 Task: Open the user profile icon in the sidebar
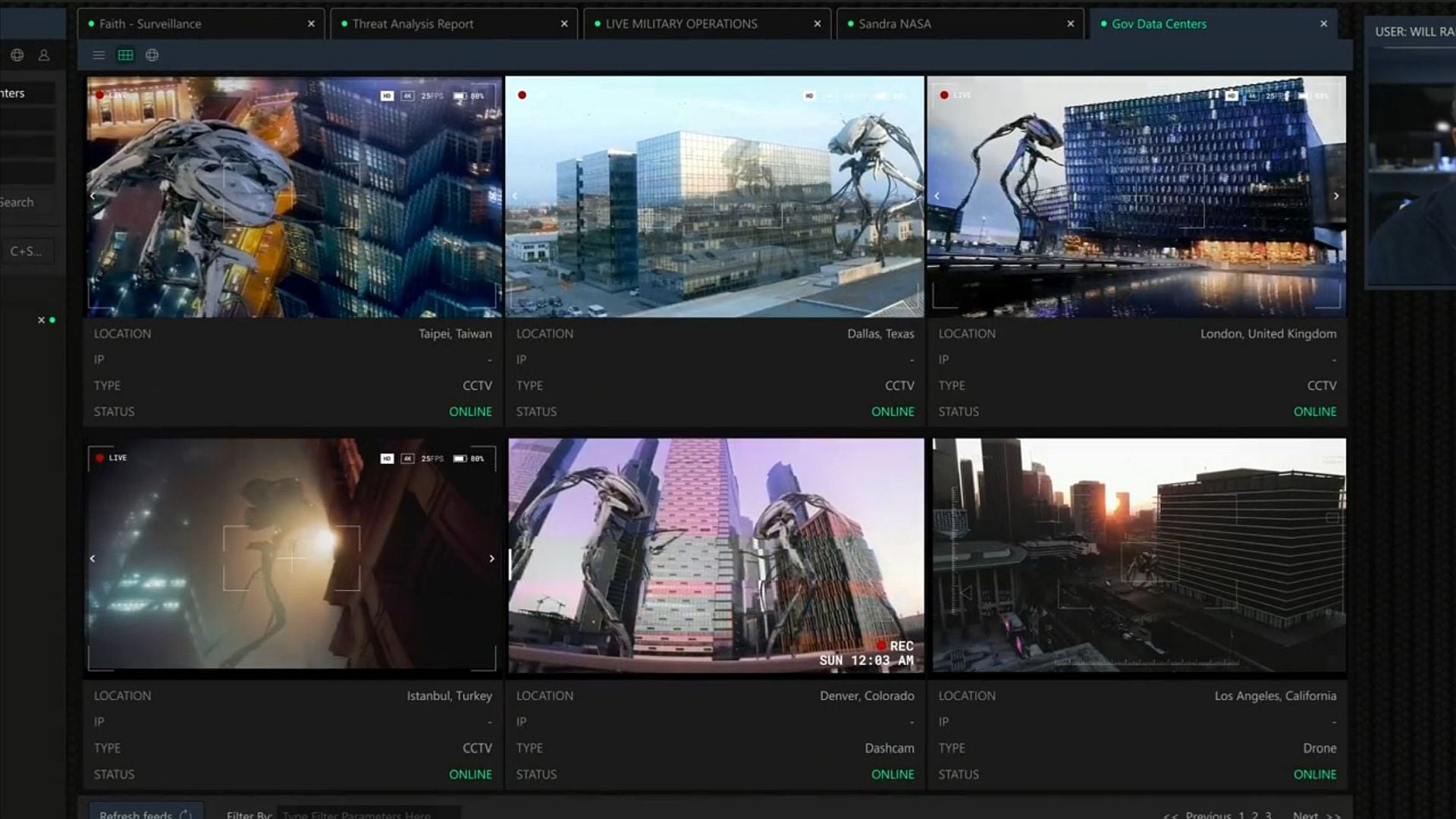(43, 55)
